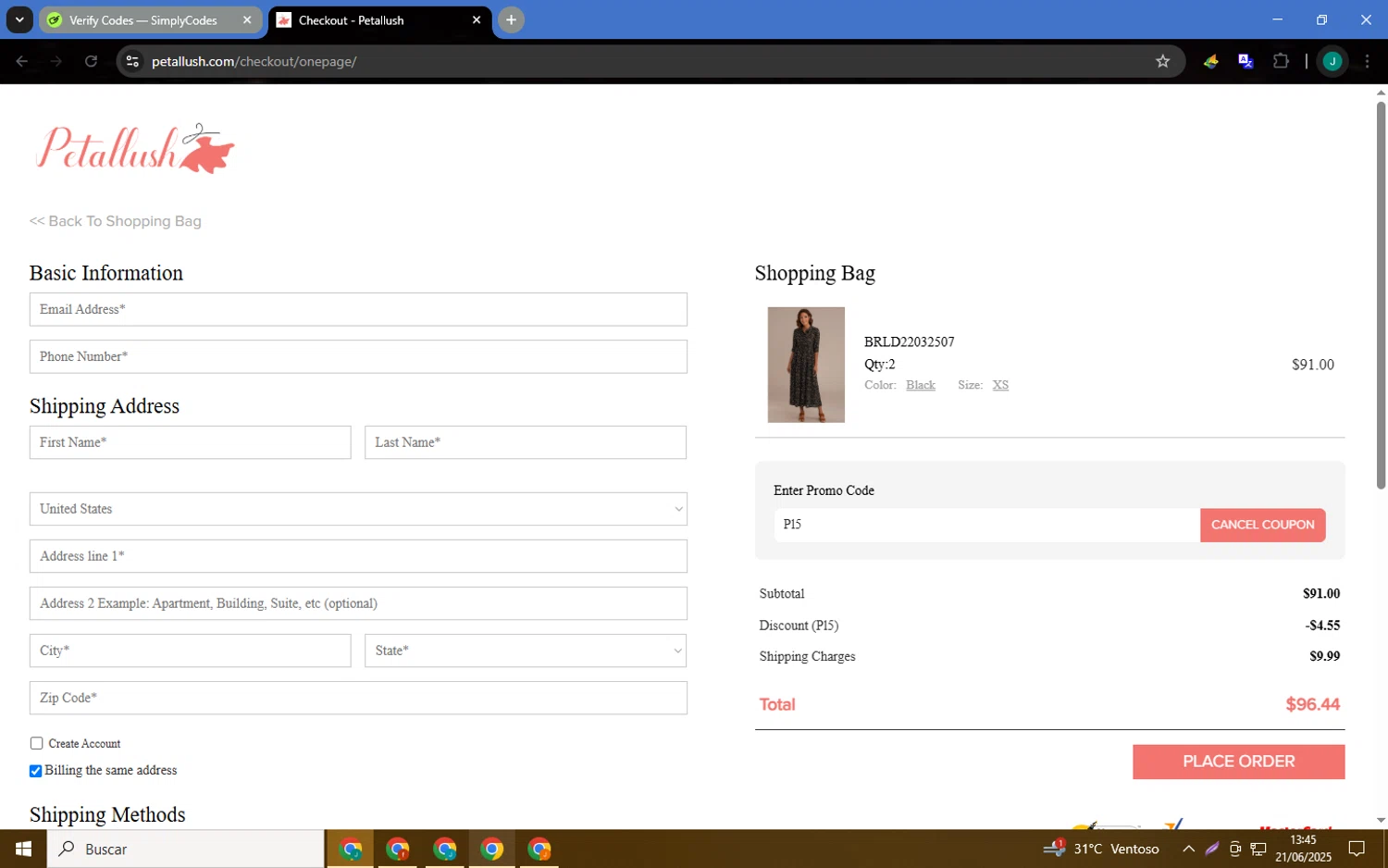
Task: Open the last Chrome taskbar icon
Action: coord(539,849)
